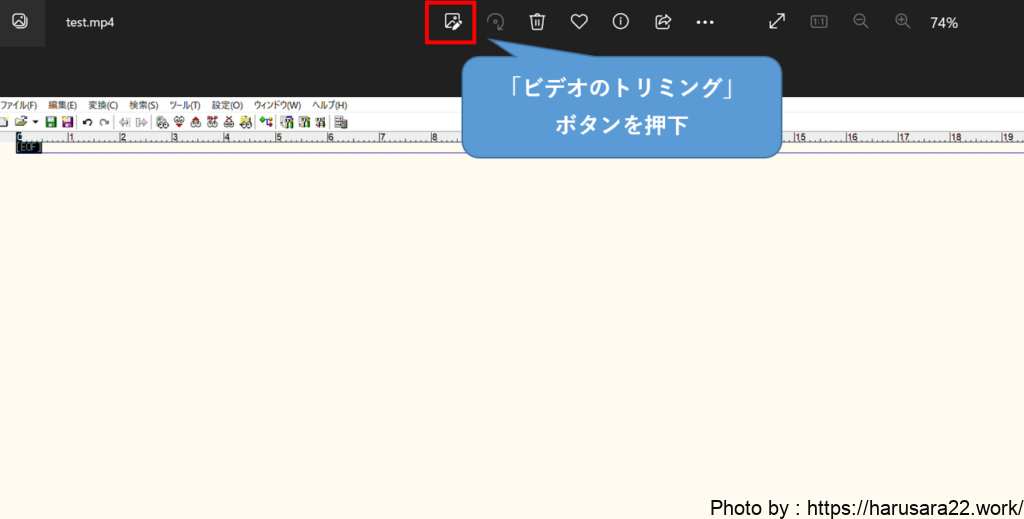Click the rotate icon
Viewport: 1024px width, 519px height.
click(x=495, y=22)
